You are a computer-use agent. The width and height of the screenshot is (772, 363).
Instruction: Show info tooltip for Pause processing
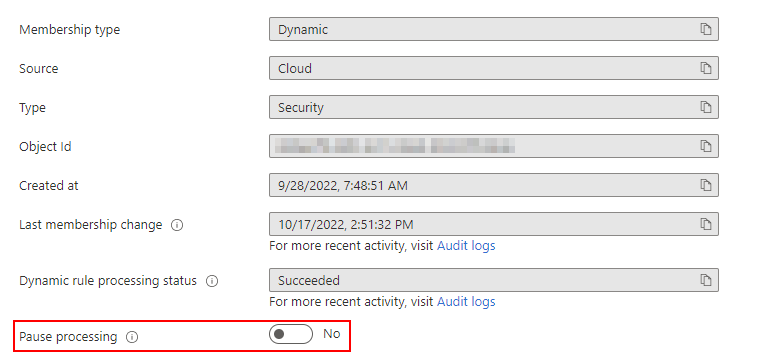click(x=132, y=337)
